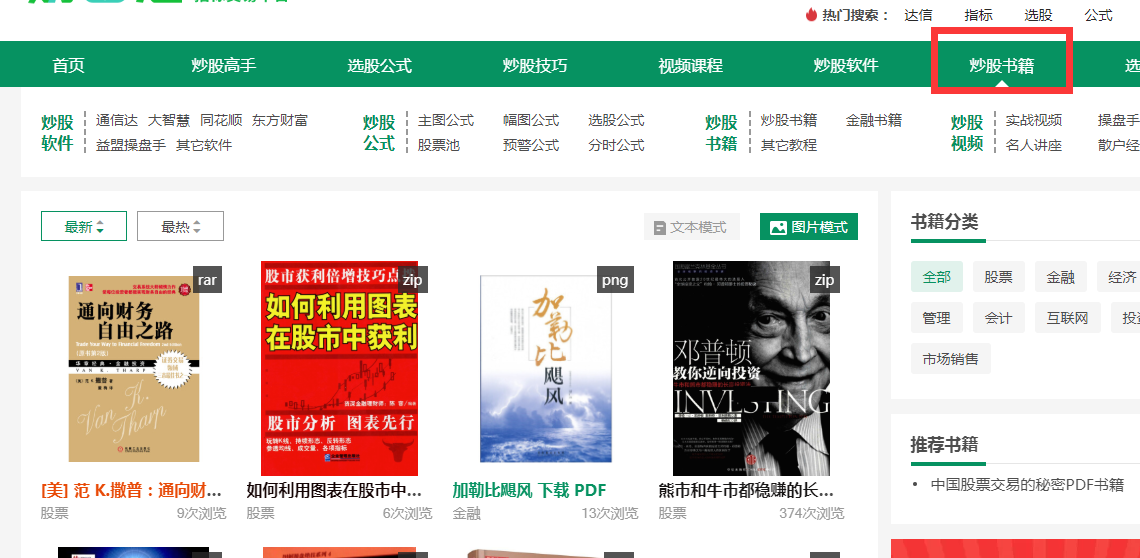Click the zip badge on the 邓普顿 cover
Viewport: 1140px width, 558px height.
coord(824,279)
